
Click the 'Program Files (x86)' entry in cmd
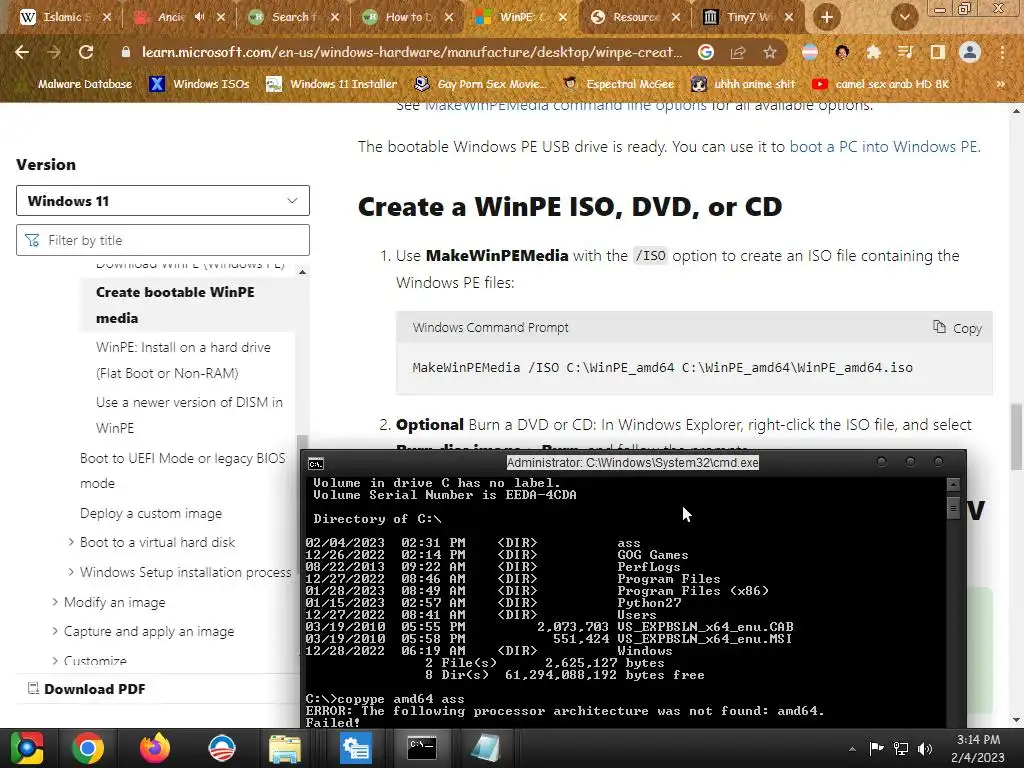(x=693, y=591)
